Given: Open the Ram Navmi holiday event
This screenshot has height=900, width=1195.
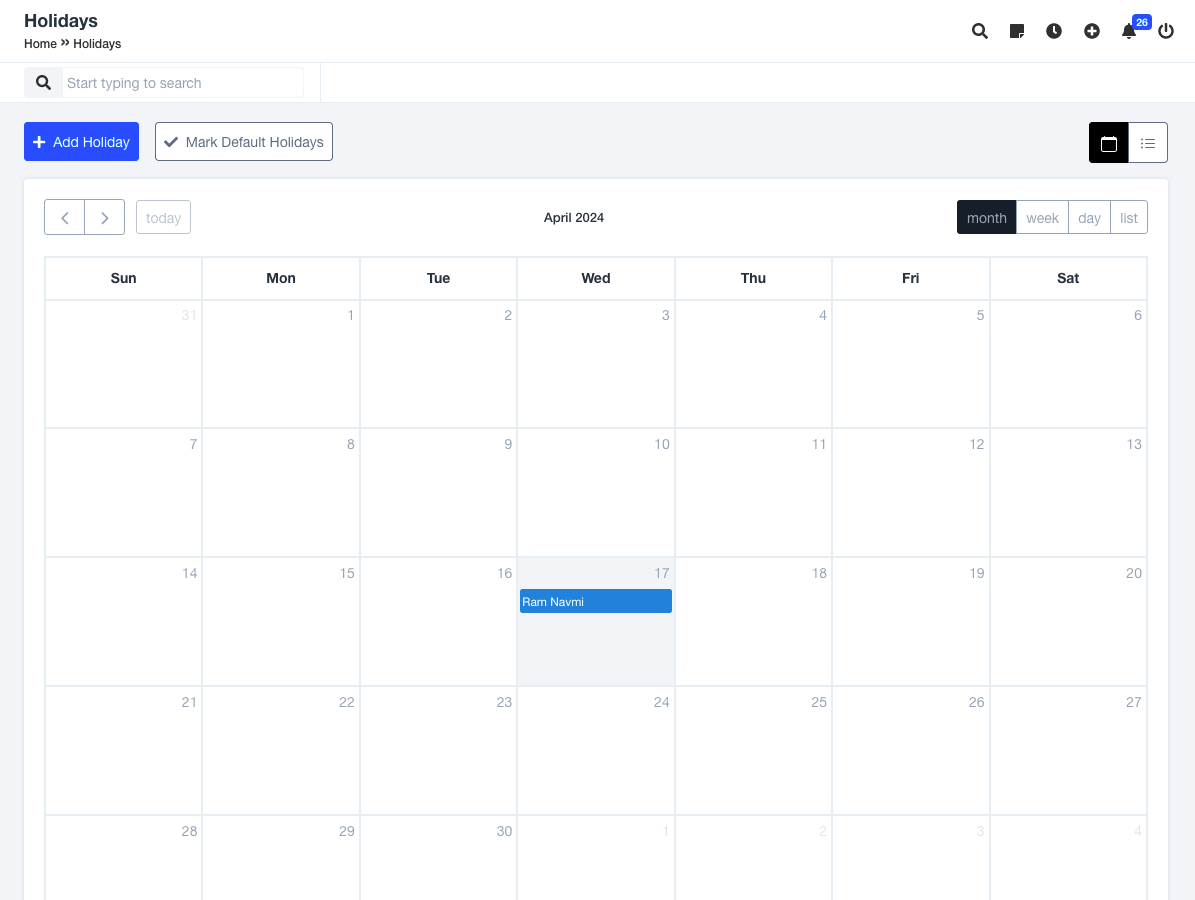Looking at the screenshot, I should tap(595, 601).
